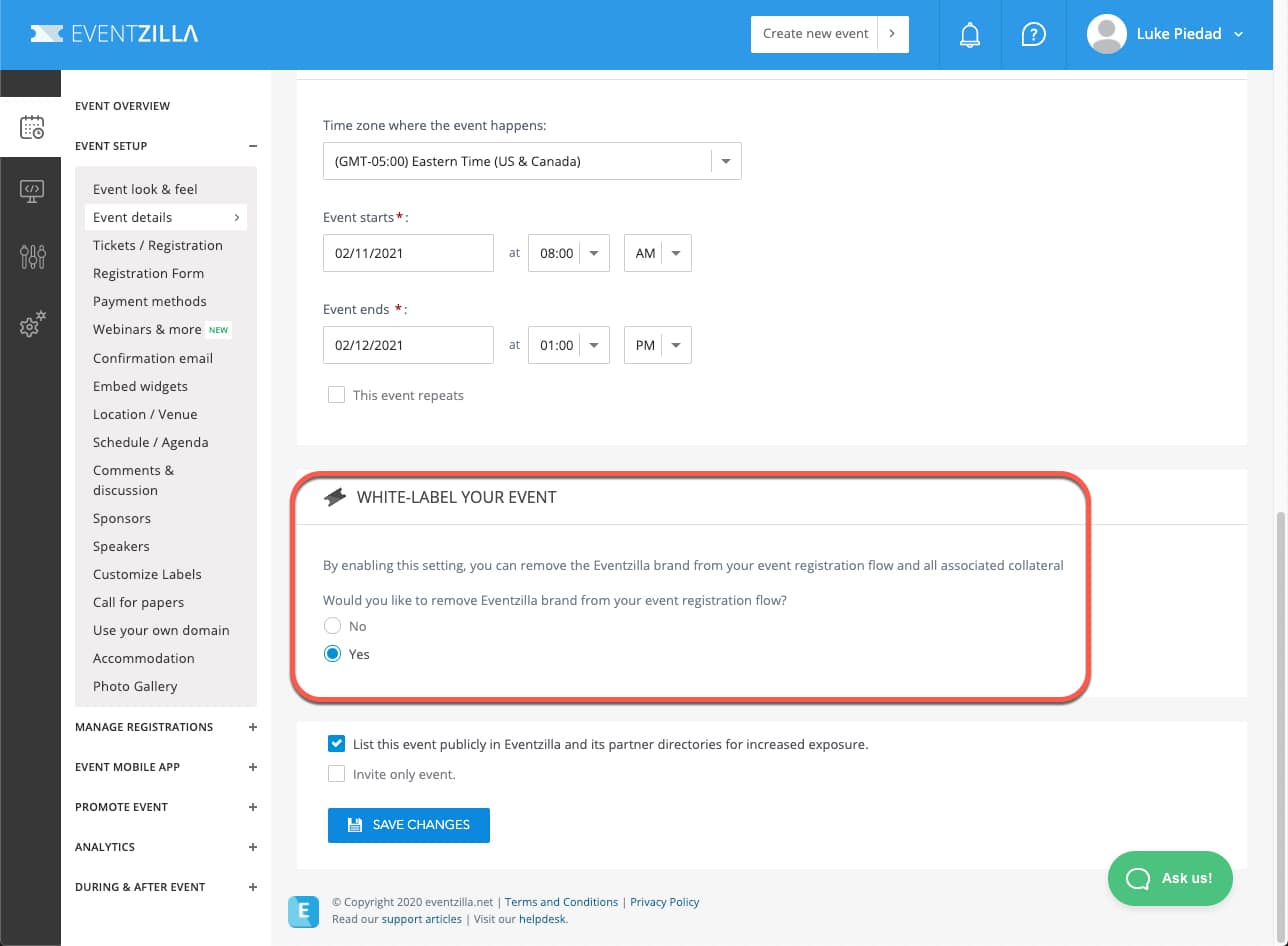Open Call for papers
This screenshot has width=1288, height=946.
[138, 602]
